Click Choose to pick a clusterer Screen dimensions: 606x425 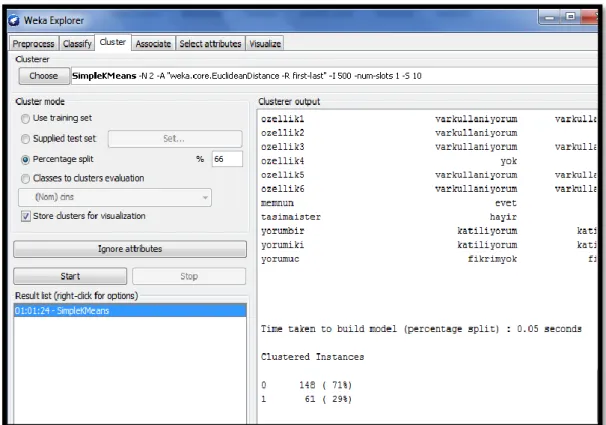click(x=44, y=76)
